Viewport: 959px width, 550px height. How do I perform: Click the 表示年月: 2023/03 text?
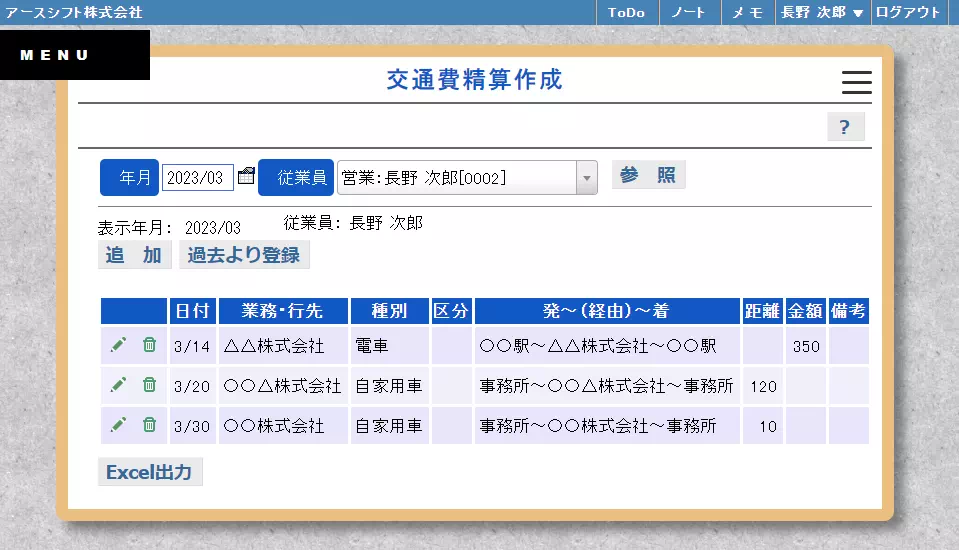click(169, 228)
